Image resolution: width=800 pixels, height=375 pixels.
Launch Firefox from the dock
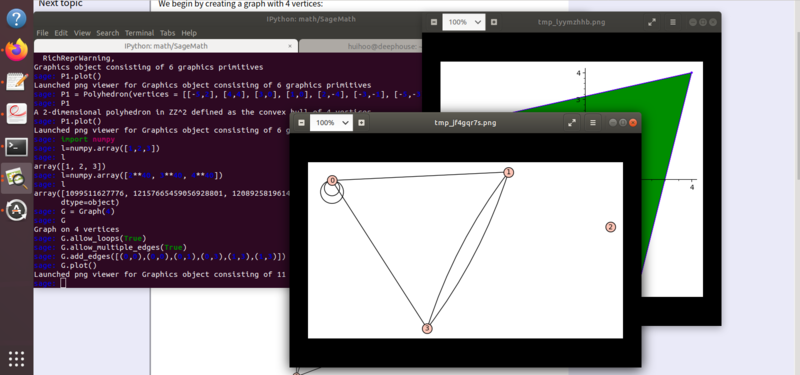pyautogui.click(x=16, y=50)
